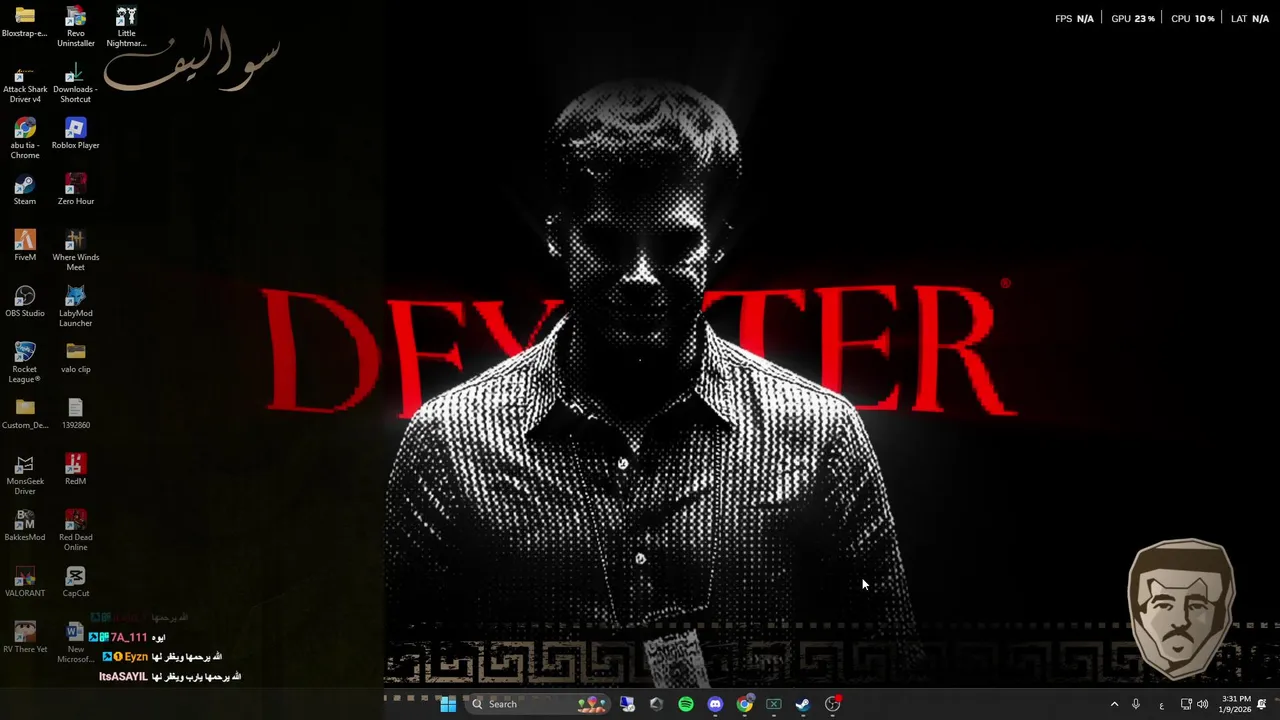Click the Eyzn chat username

(136, 657)
